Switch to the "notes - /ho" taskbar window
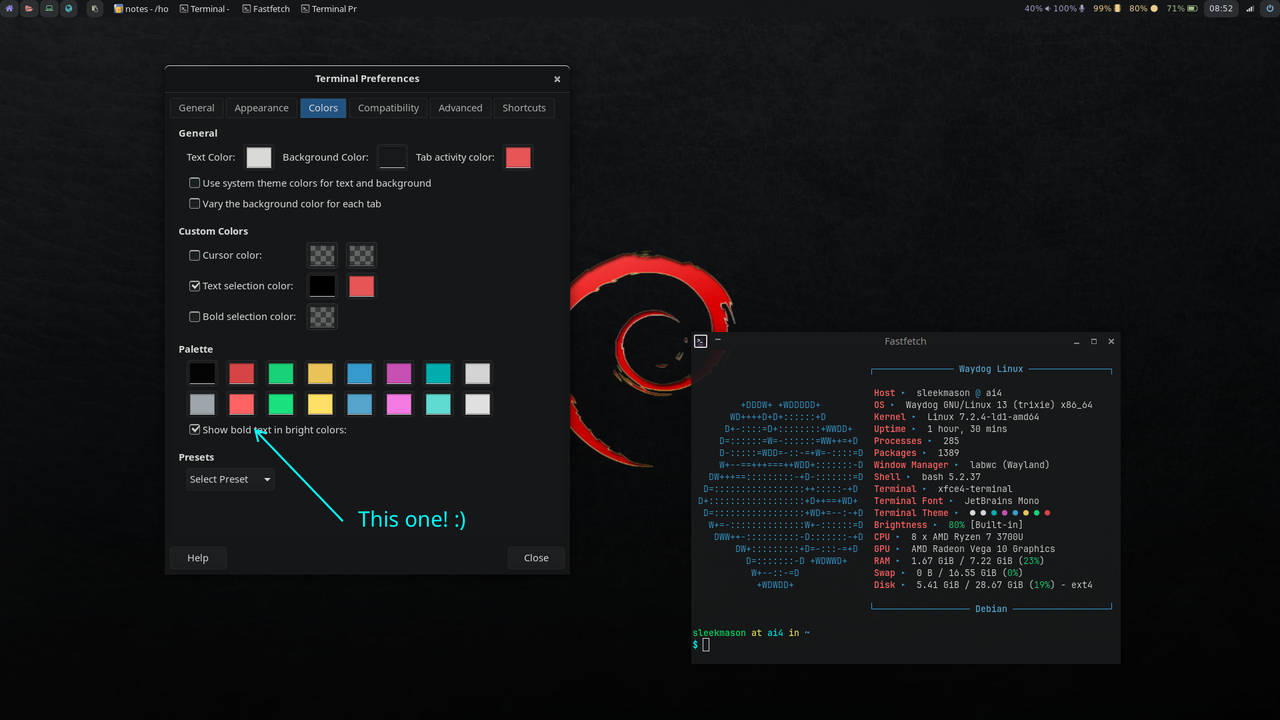The height and width of the screenshot is (720, 1280). click(x=141, y=8)
